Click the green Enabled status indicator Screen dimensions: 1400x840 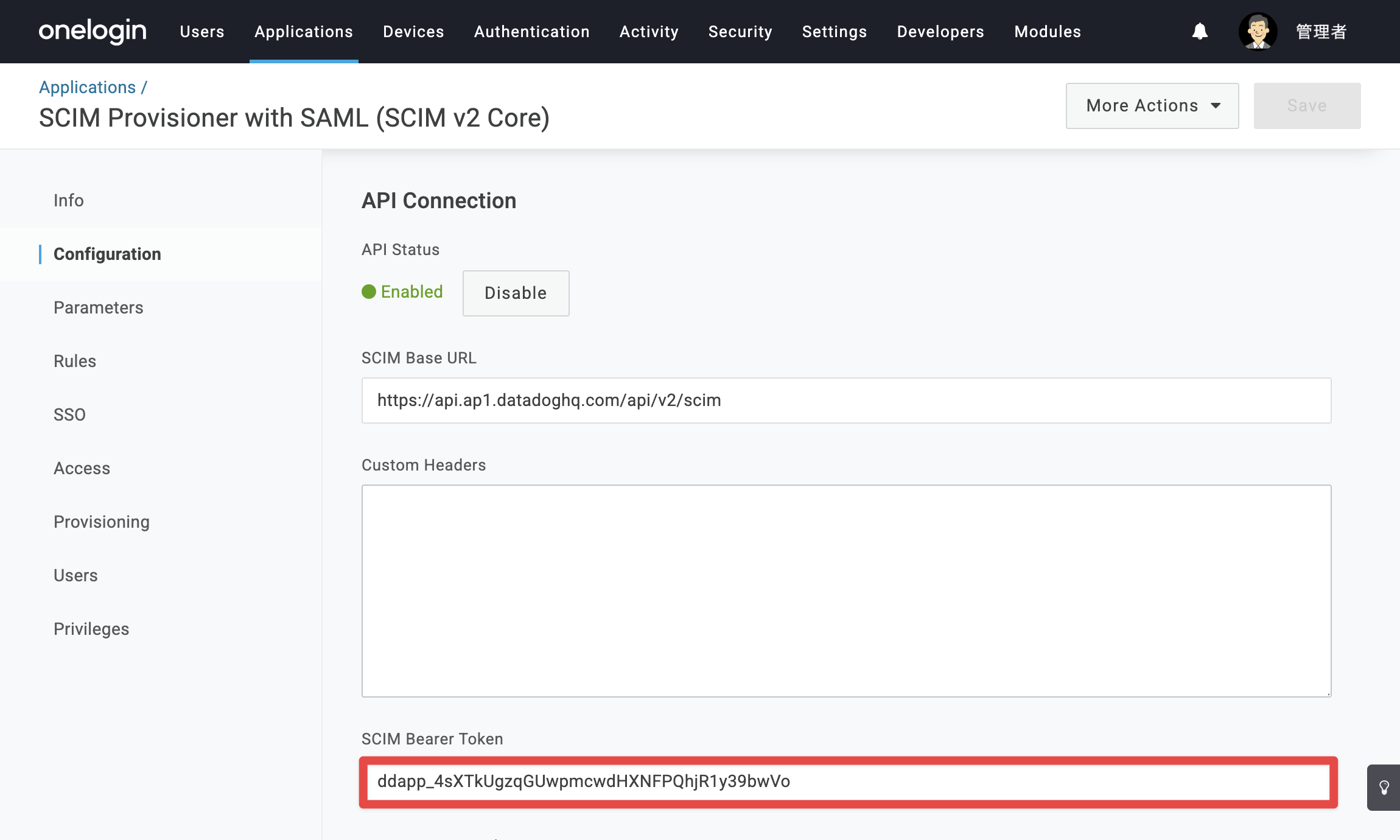pos(402,292)
